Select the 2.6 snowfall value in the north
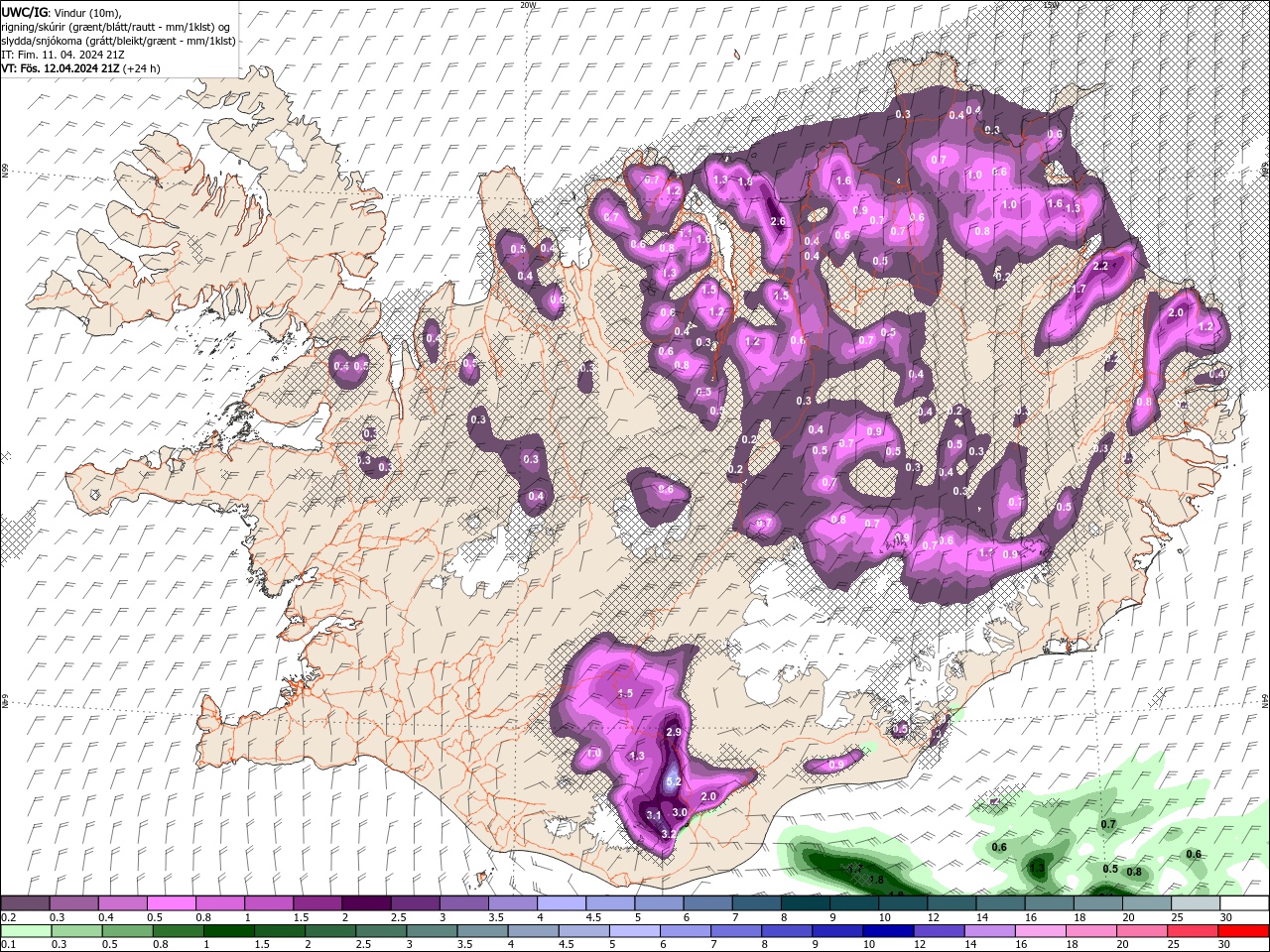Image resolution: width=1270 pixels, height=952 pixels. [778, 221]
